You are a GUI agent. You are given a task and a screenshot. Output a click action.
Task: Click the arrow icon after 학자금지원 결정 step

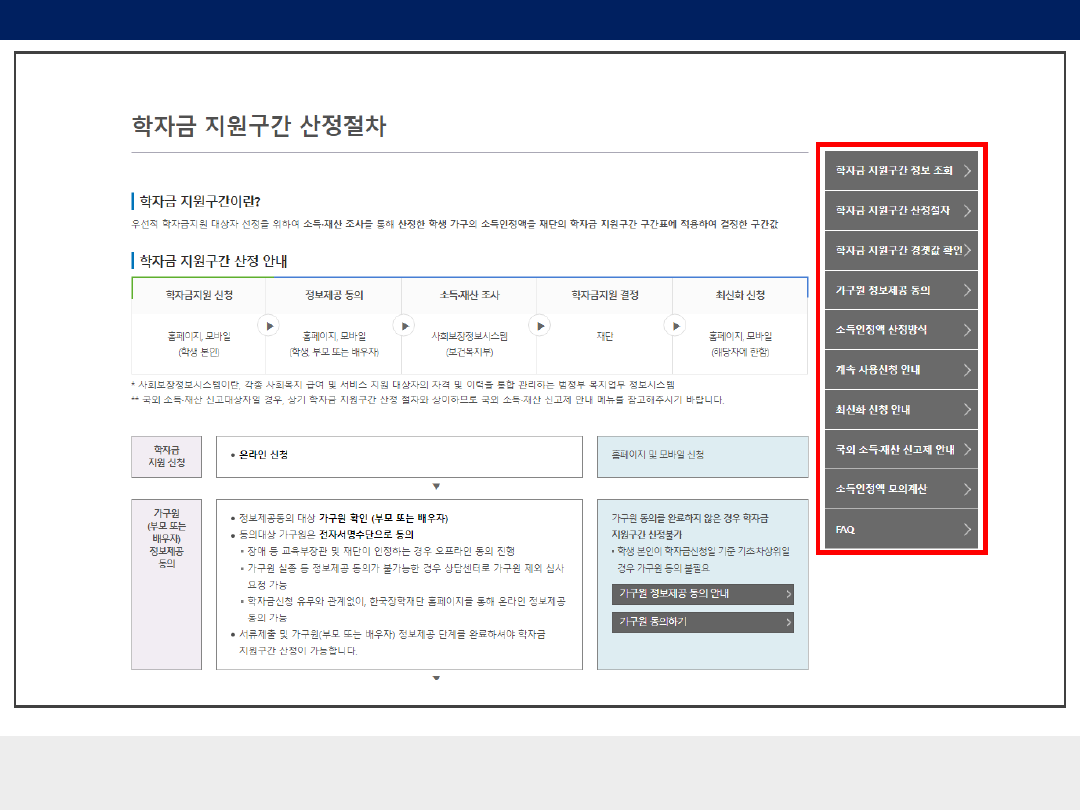click(675, 325)
